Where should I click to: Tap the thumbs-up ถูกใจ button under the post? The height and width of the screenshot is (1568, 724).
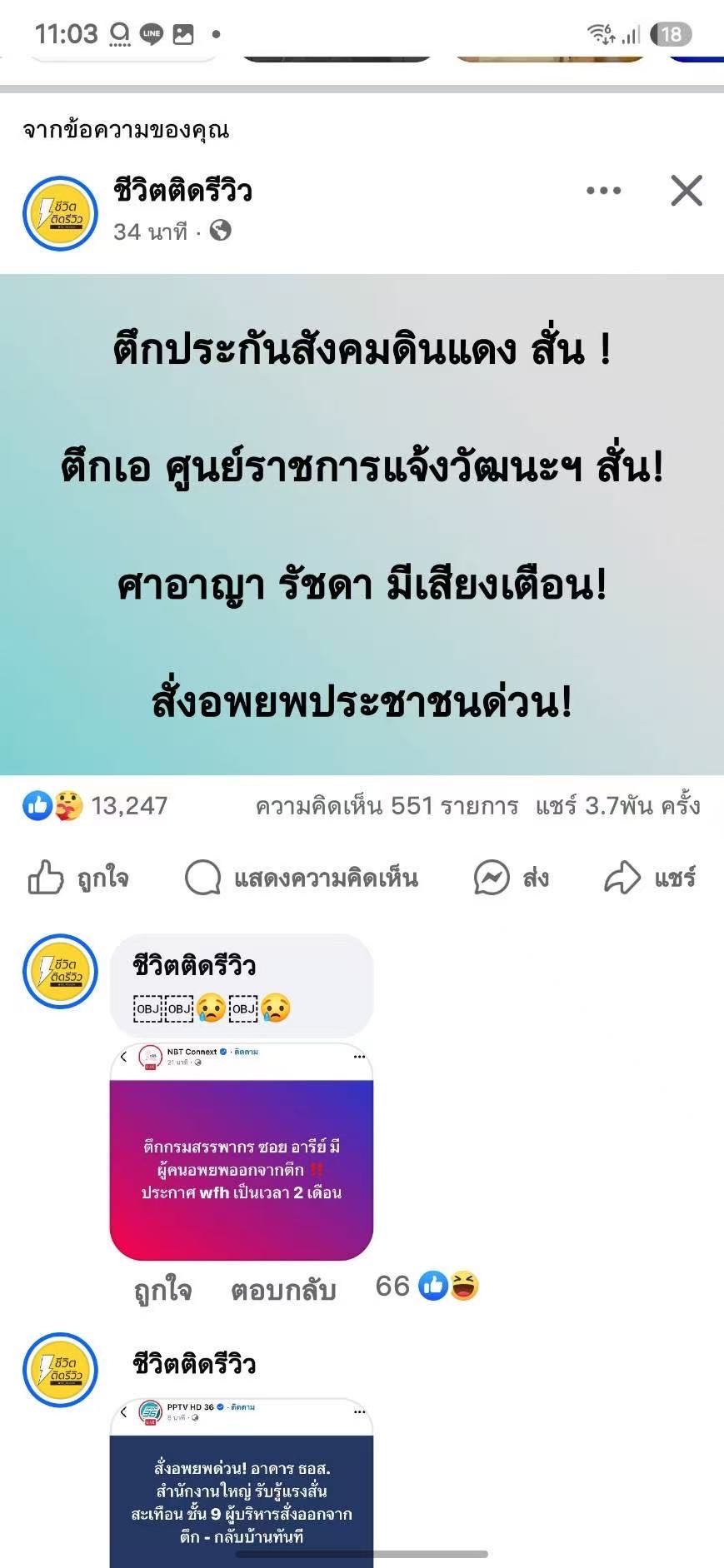click(x=79, y=878)
